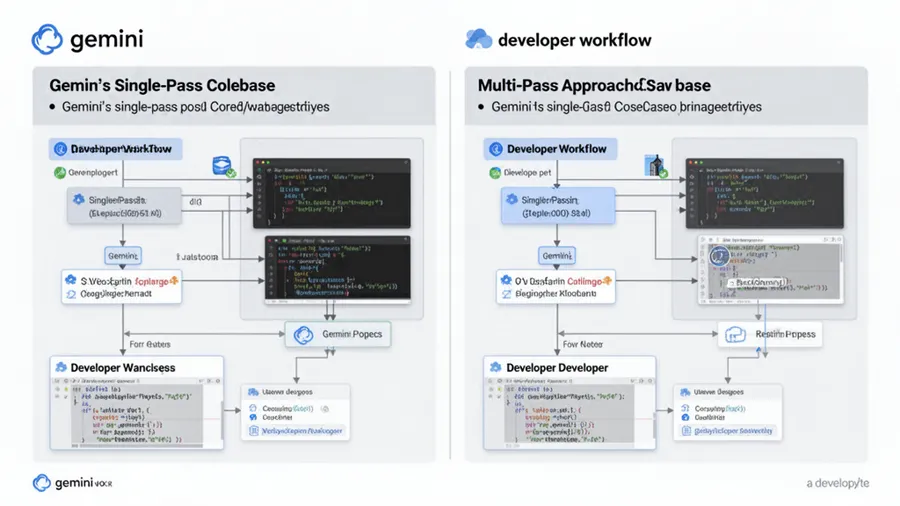Click the gear icon before 'S.Weoxartin'
This screenshot has width=900, height=506.
[x=71, y=280]
